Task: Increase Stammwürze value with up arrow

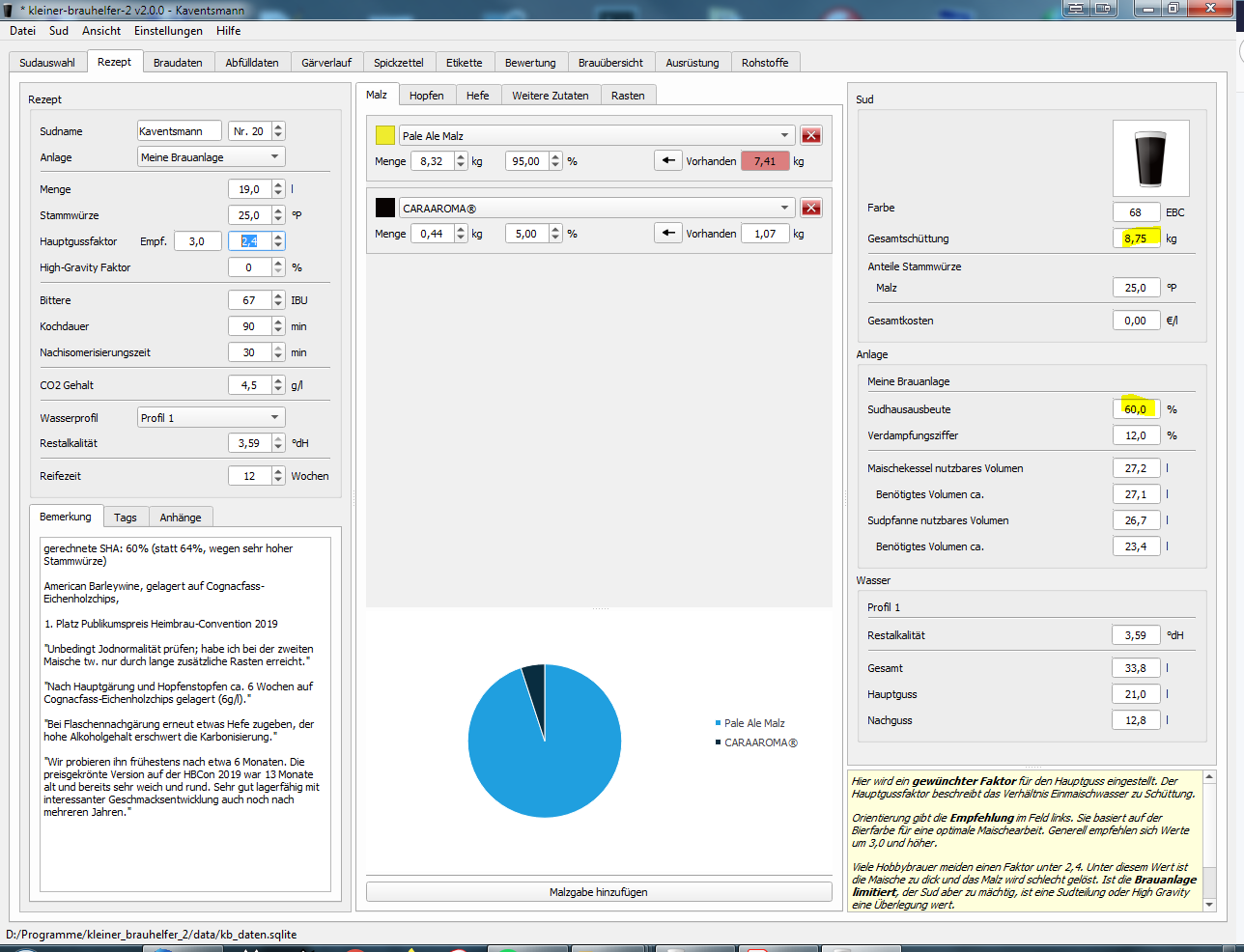Action: [279, 210]
